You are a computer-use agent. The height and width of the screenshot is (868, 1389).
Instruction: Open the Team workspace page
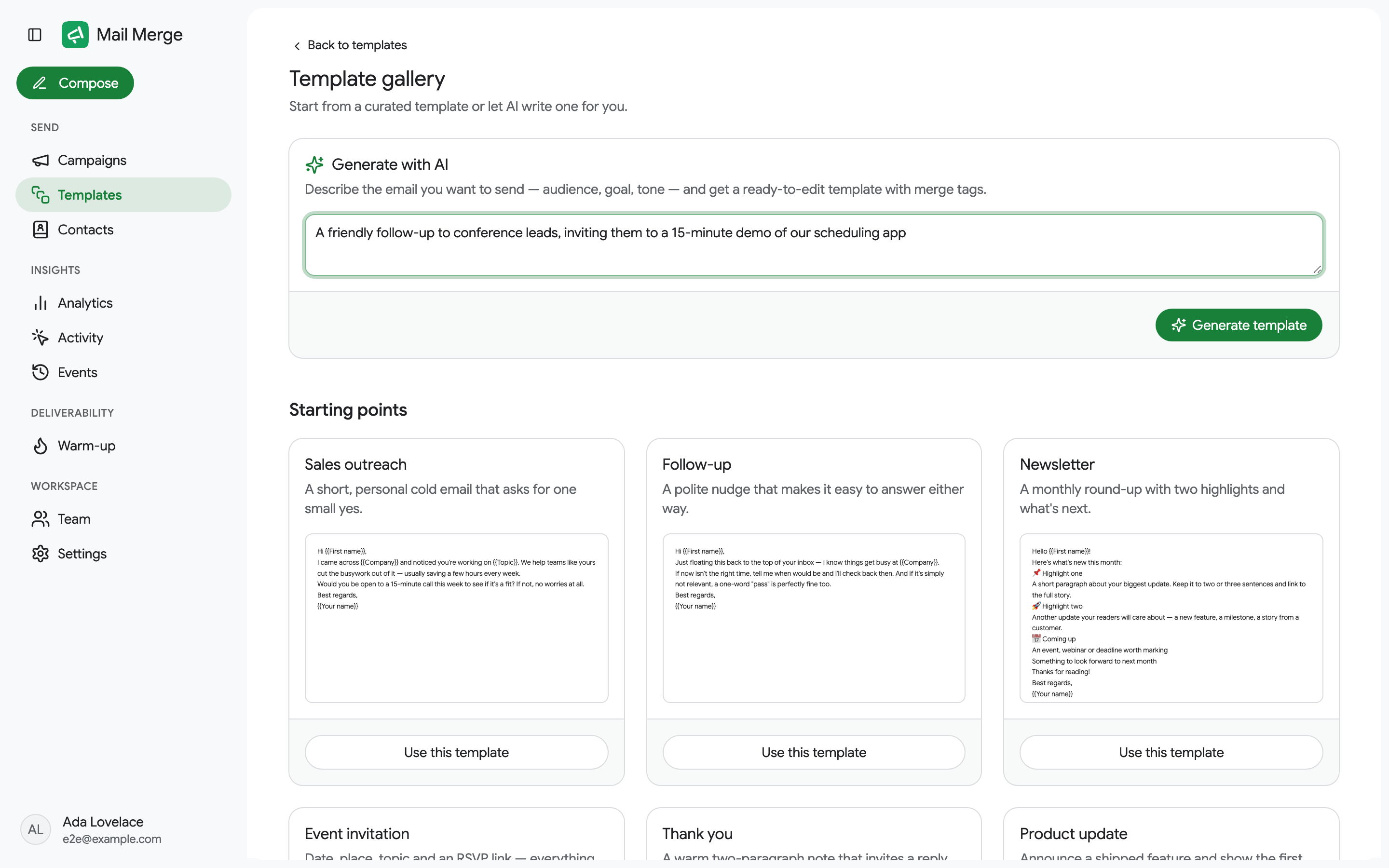click(123, 519)
